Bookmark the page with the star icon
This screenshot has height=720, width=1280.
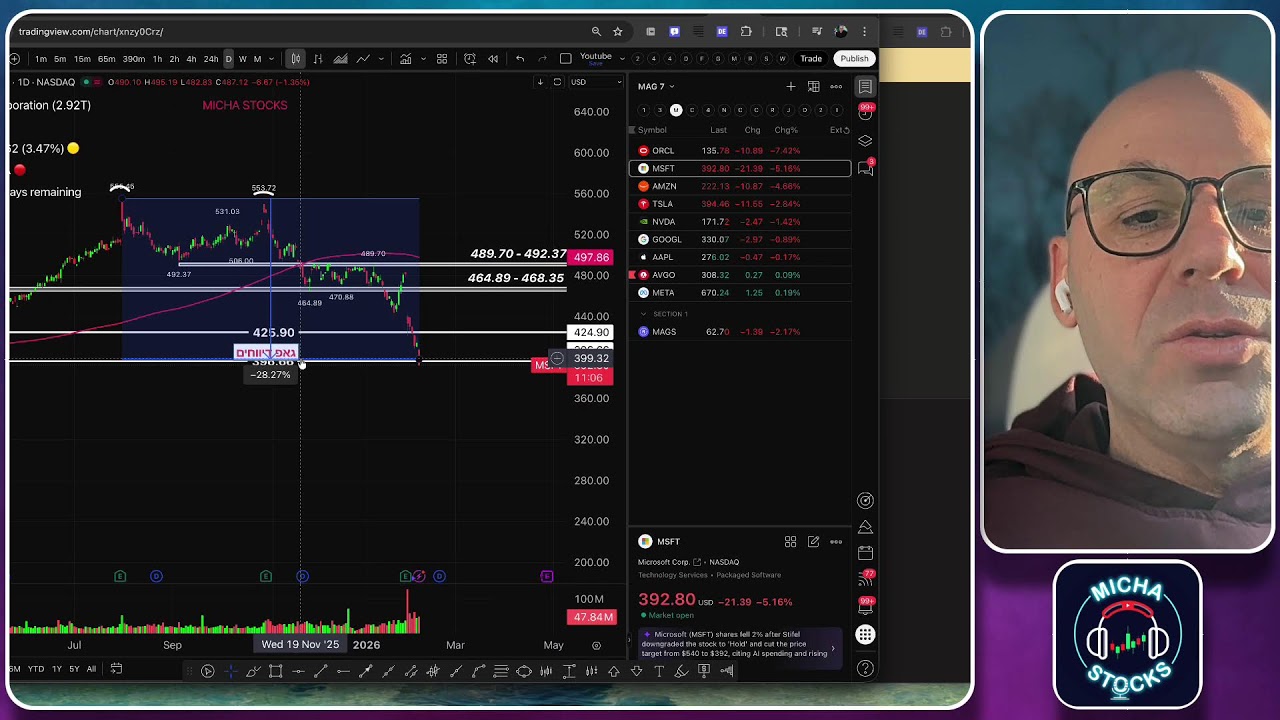(x=618, y=32)
